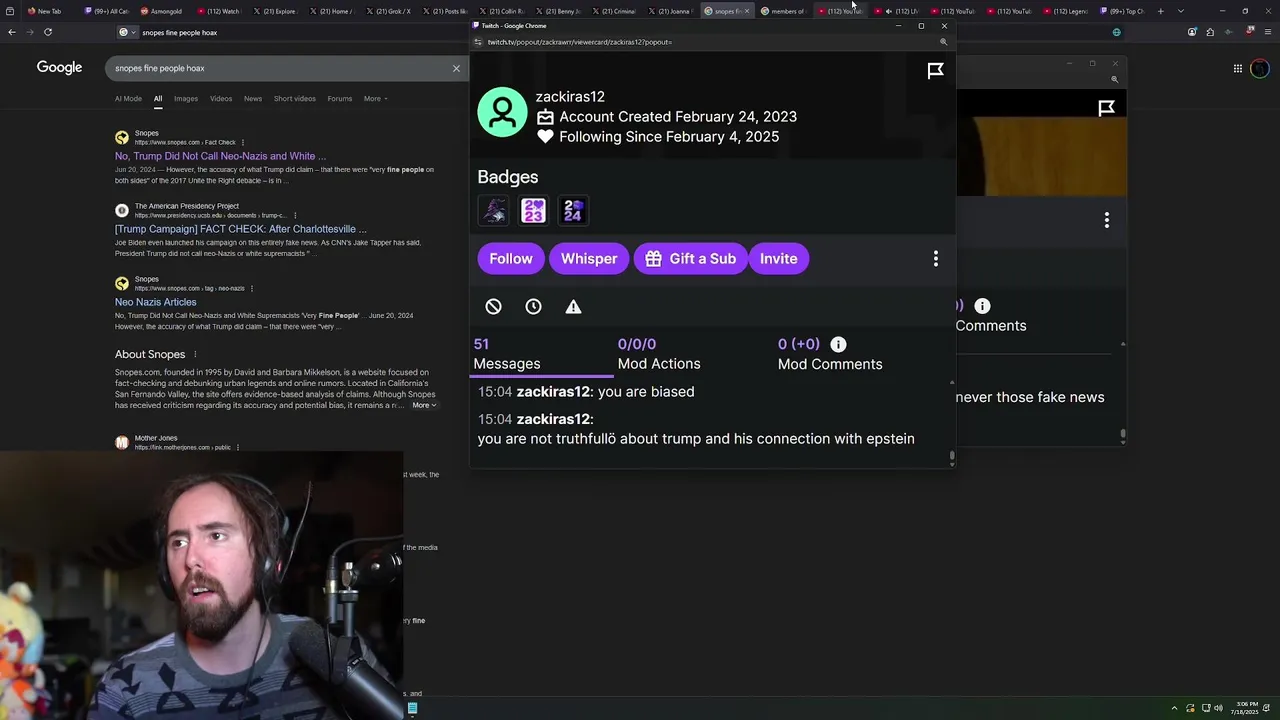Open the three-dot menu of the presidency.ucsb.edu result
1280x720 pixels.
coord(295,215)
